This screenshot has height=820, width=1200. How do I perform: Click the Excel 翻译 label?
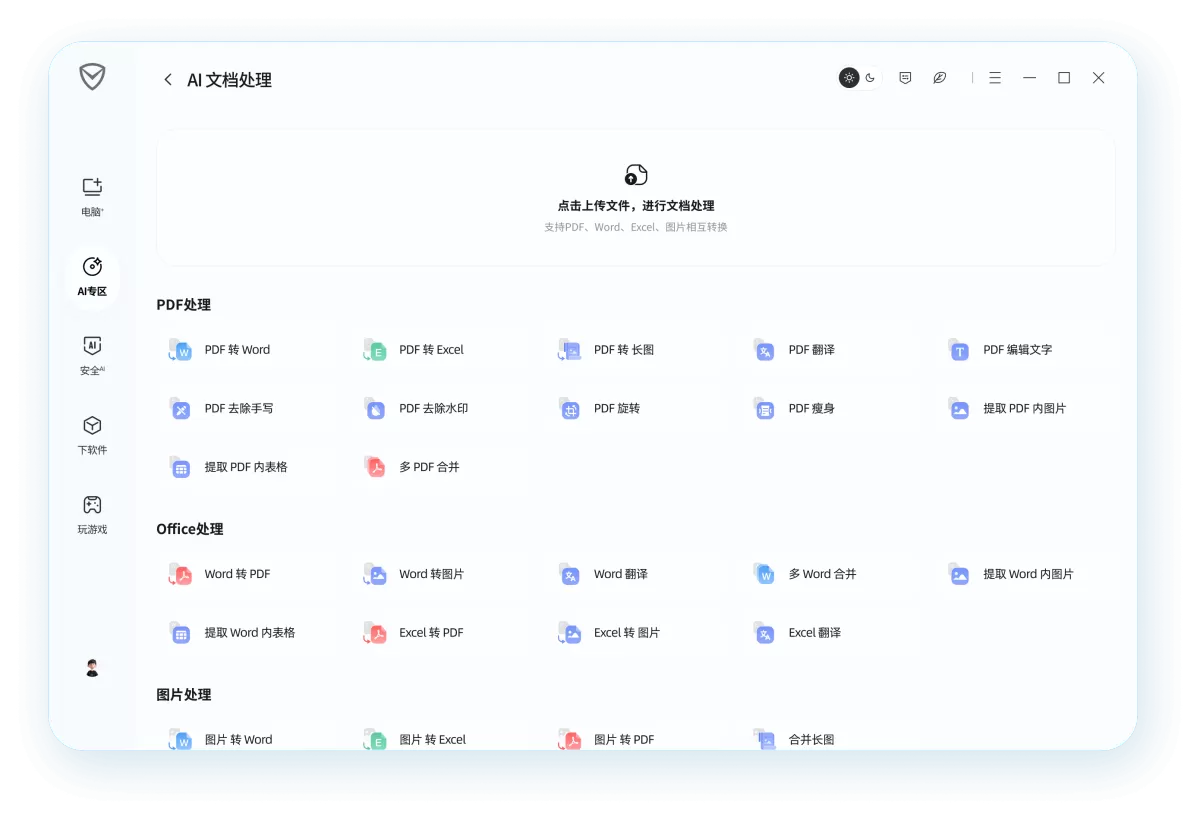(x=814, y=633)
